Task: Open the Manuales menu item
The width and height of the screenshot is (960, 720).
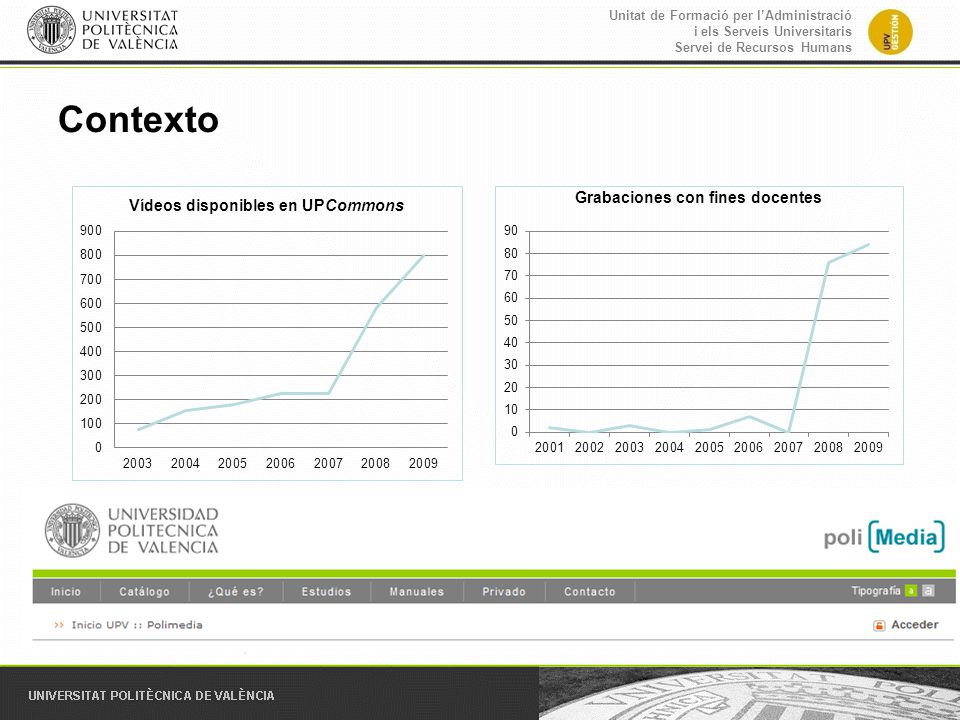Action: [x=417, y=591]
